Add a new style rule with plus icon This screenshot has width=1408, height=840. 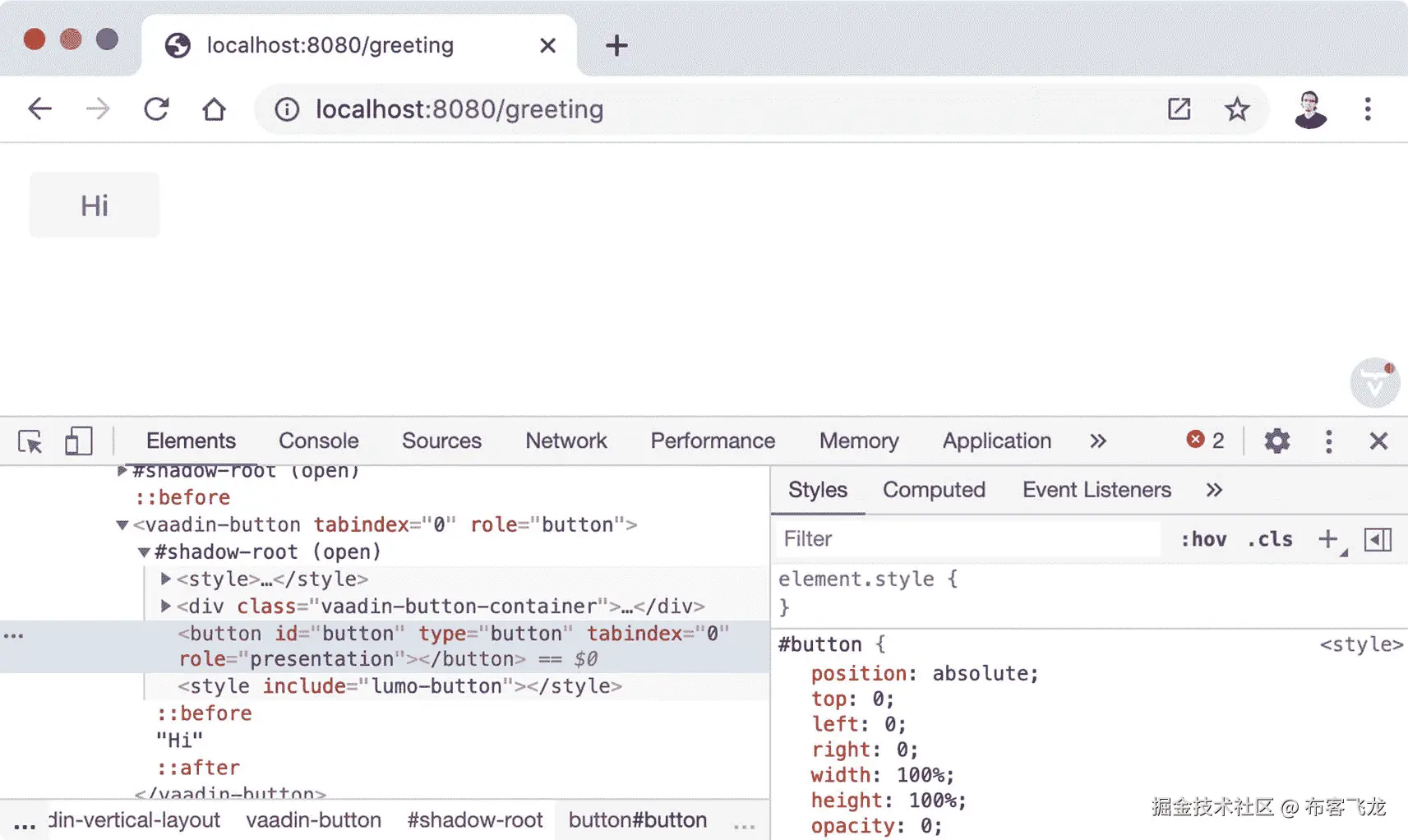tap(1327, 539)
